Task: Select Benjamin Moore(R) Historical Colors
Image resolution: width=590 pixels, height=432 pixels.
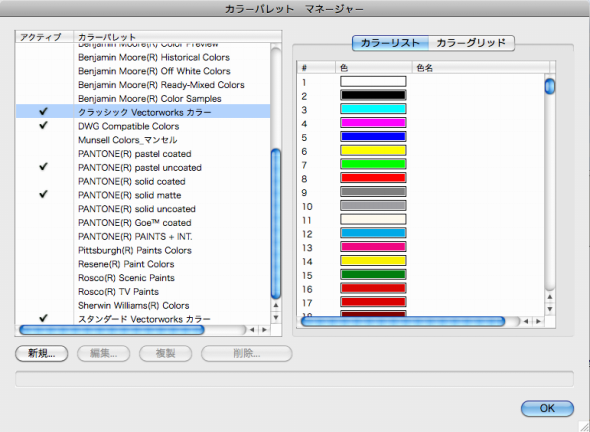Action: click(154, 58)
